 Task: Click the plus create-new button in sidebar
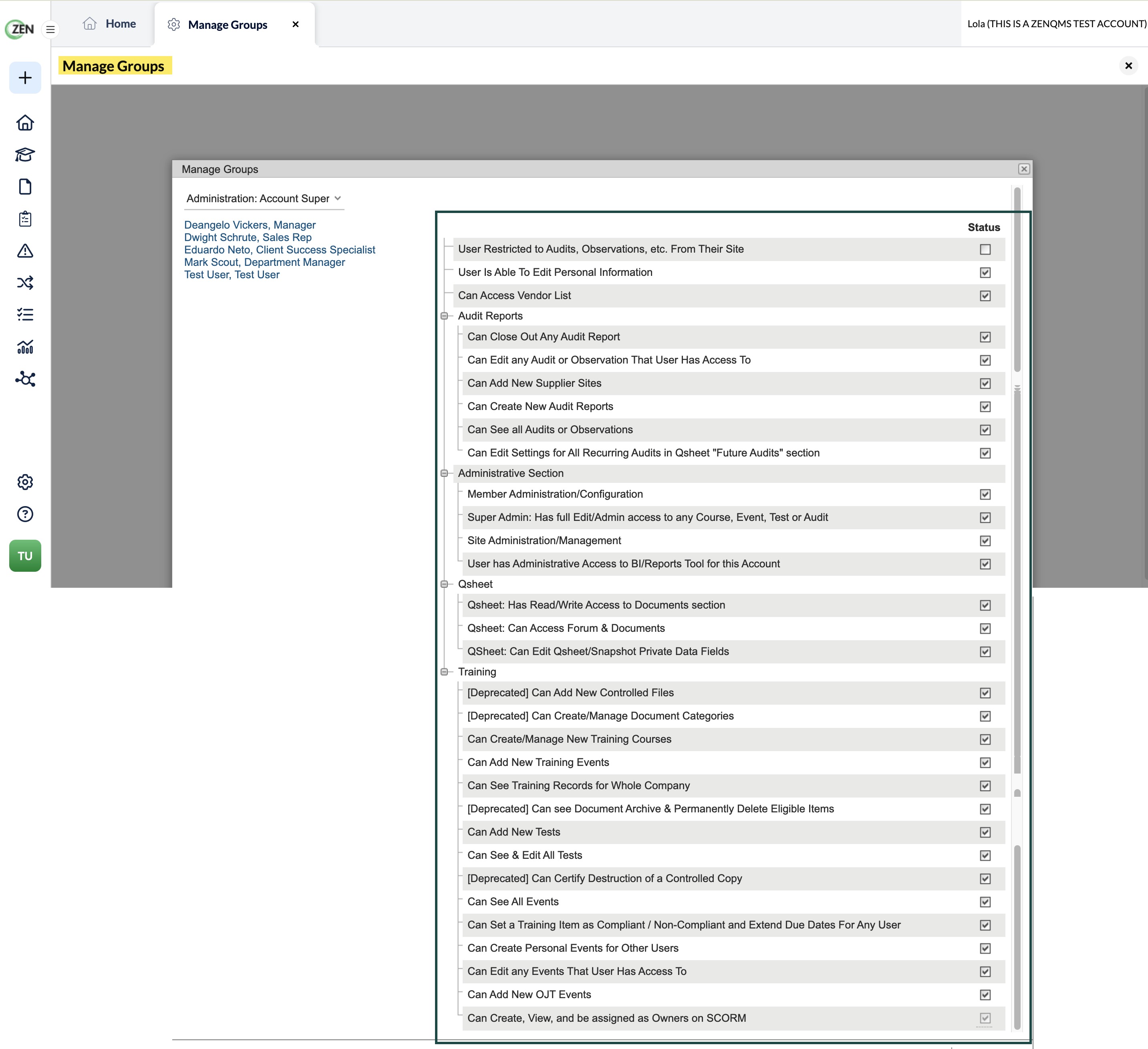tap(25, 77)
